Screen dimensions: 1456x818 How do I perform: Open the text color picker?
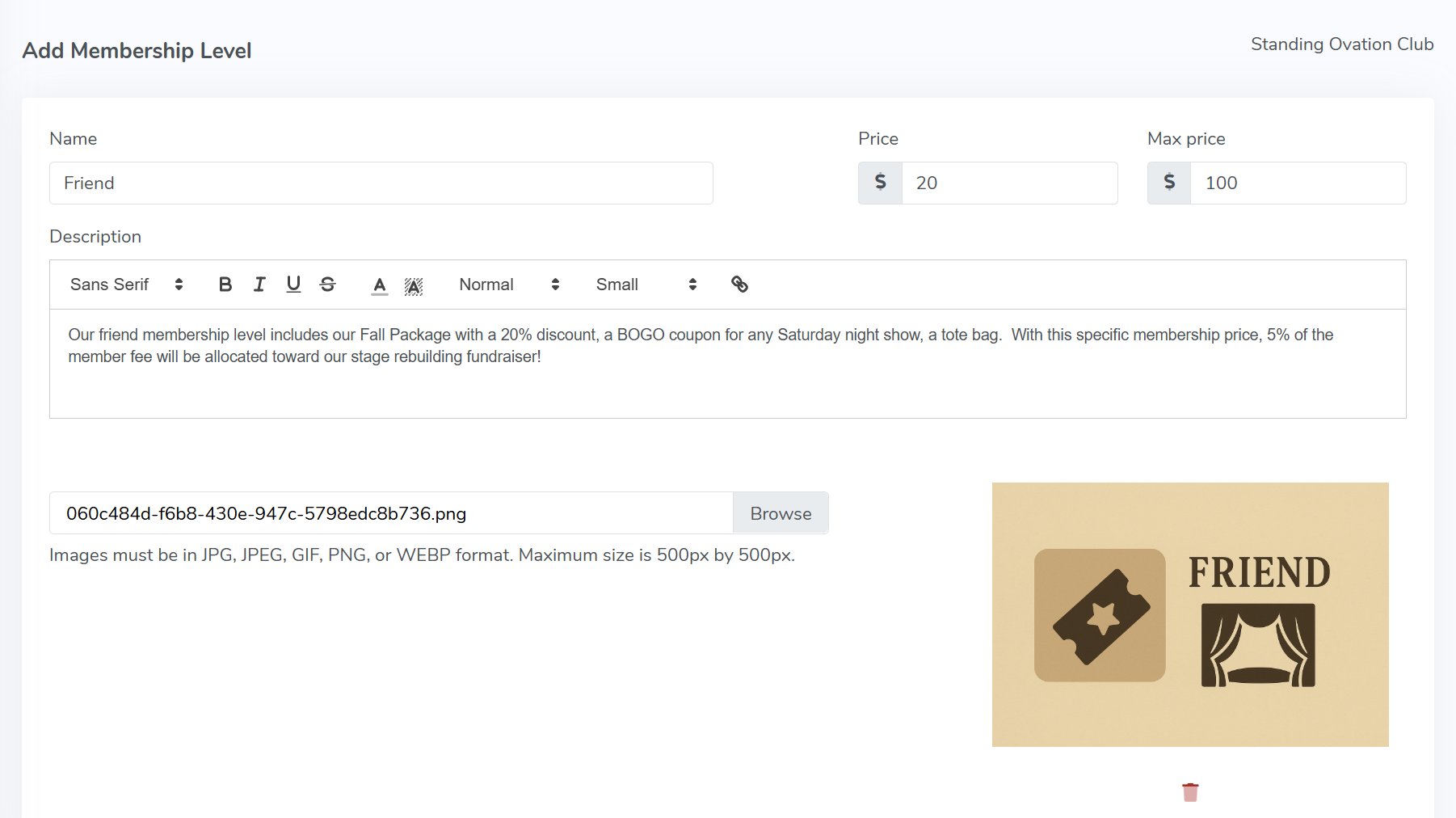tap(380, 285)
